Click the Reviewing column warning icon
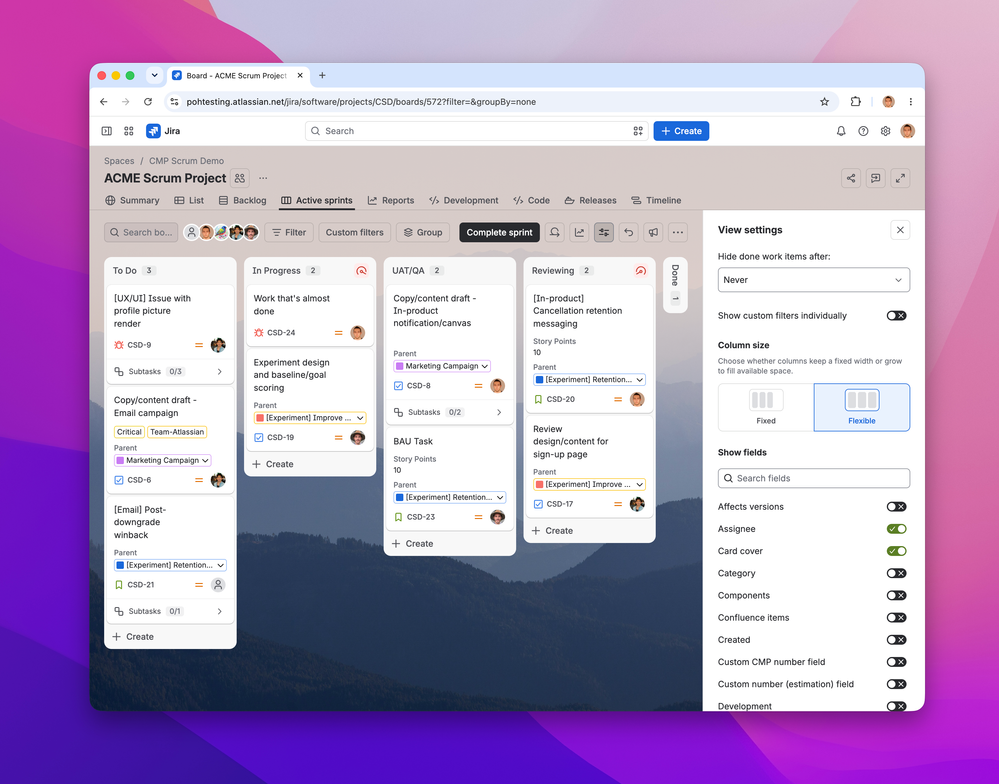The image size is (999, 784). (641, 271)
